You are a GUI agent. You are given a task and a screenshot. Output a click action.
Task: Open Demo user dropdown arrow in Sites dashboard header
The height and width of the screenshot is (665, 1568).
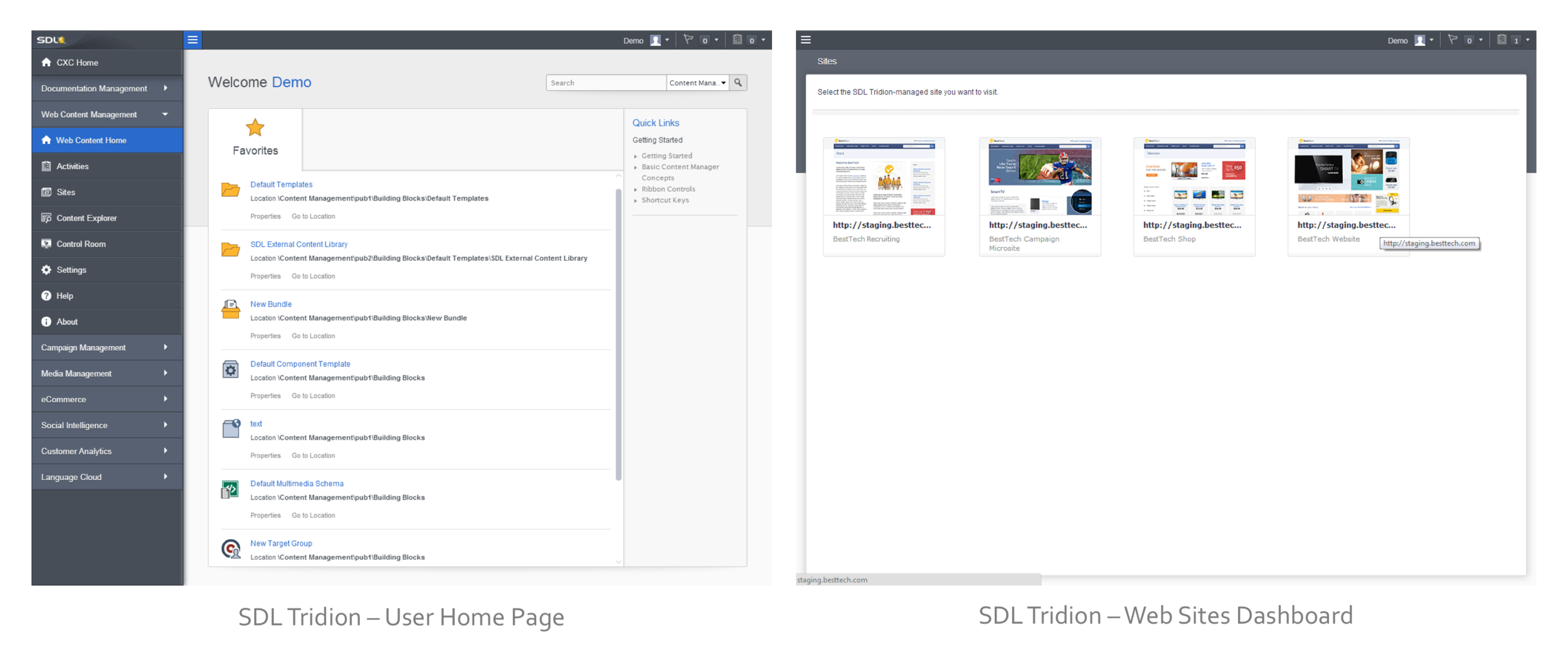pos(1432,40)
